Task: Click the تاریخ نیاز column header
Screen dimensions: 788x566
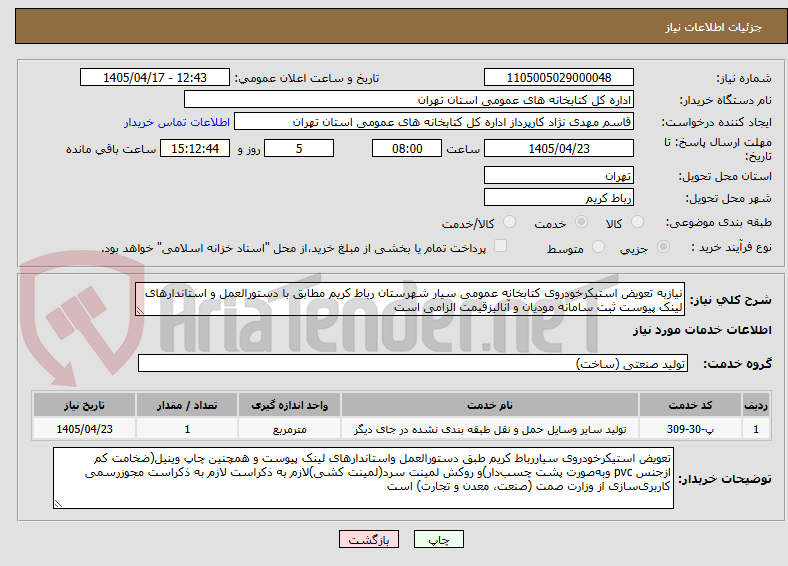Action: coord(84,405)
